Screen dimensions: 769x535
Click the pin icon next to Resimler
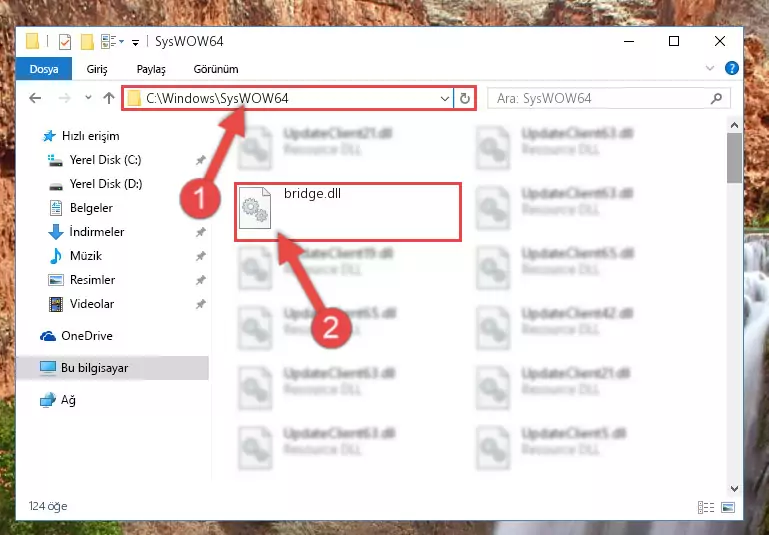click(200, 280)
